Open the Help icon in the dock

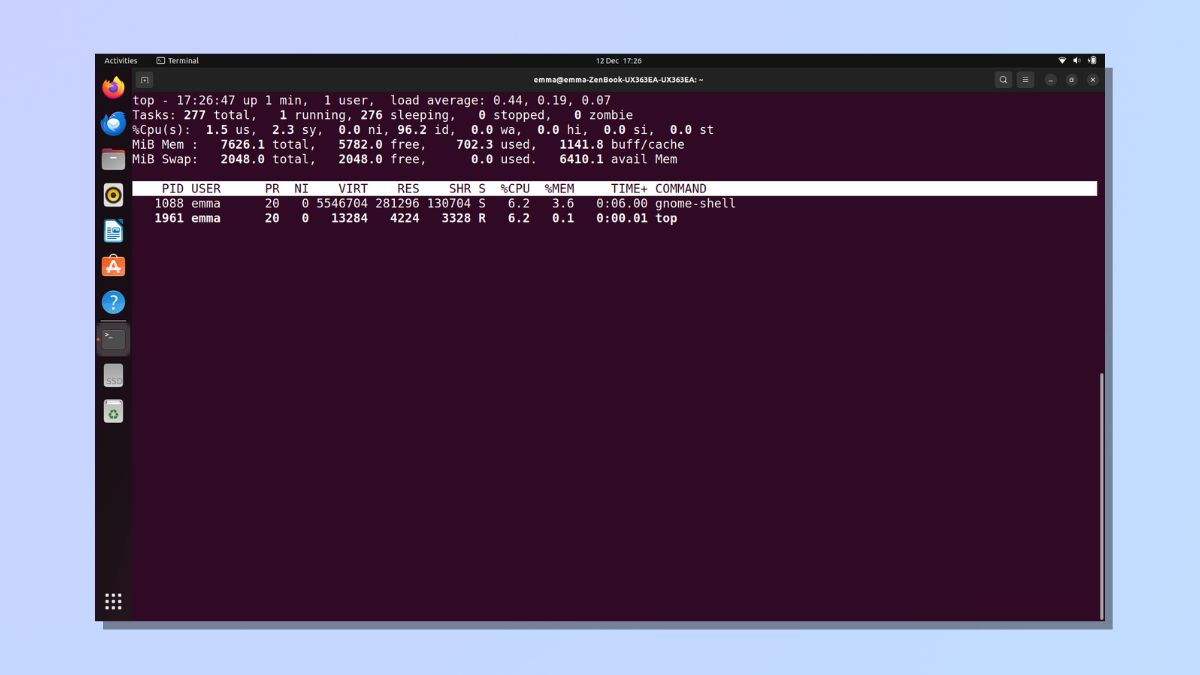114,302
